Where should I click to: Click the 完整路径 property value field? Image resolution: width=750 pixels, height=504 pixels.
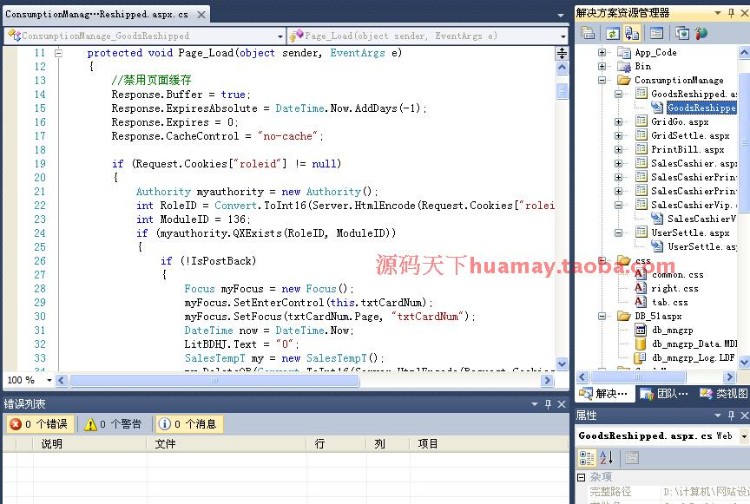tap(706, 492)
